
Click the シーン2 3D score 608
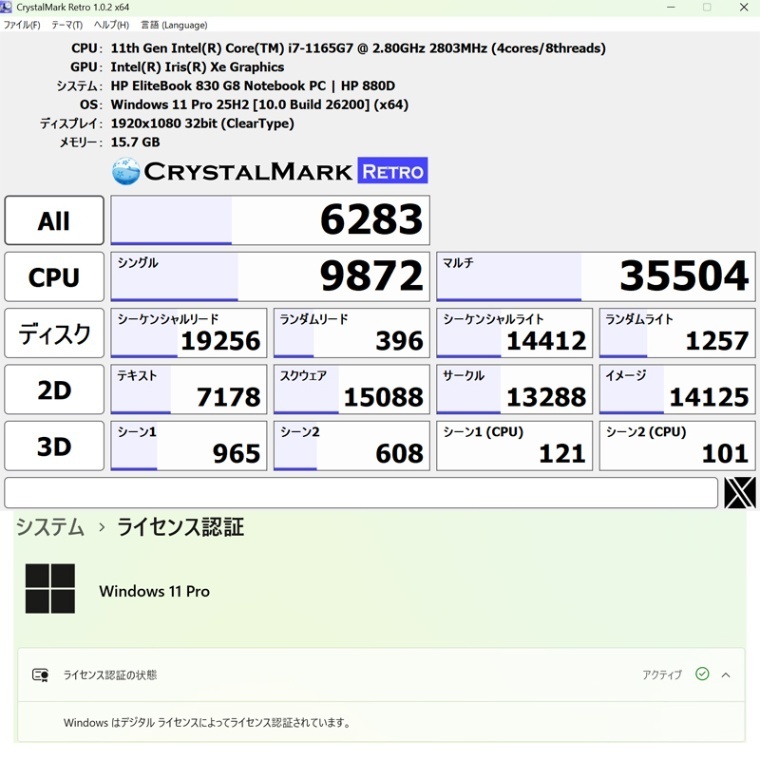(351, 445)
